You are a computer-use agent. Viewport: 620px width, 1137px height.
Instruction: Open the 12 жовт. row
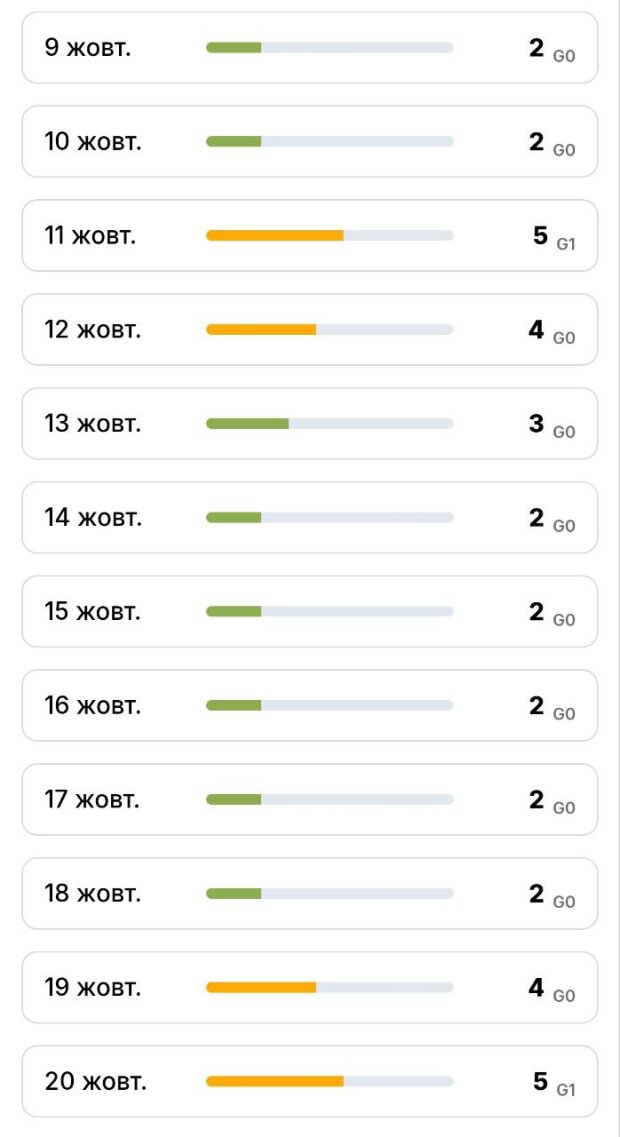pos(310,330)
